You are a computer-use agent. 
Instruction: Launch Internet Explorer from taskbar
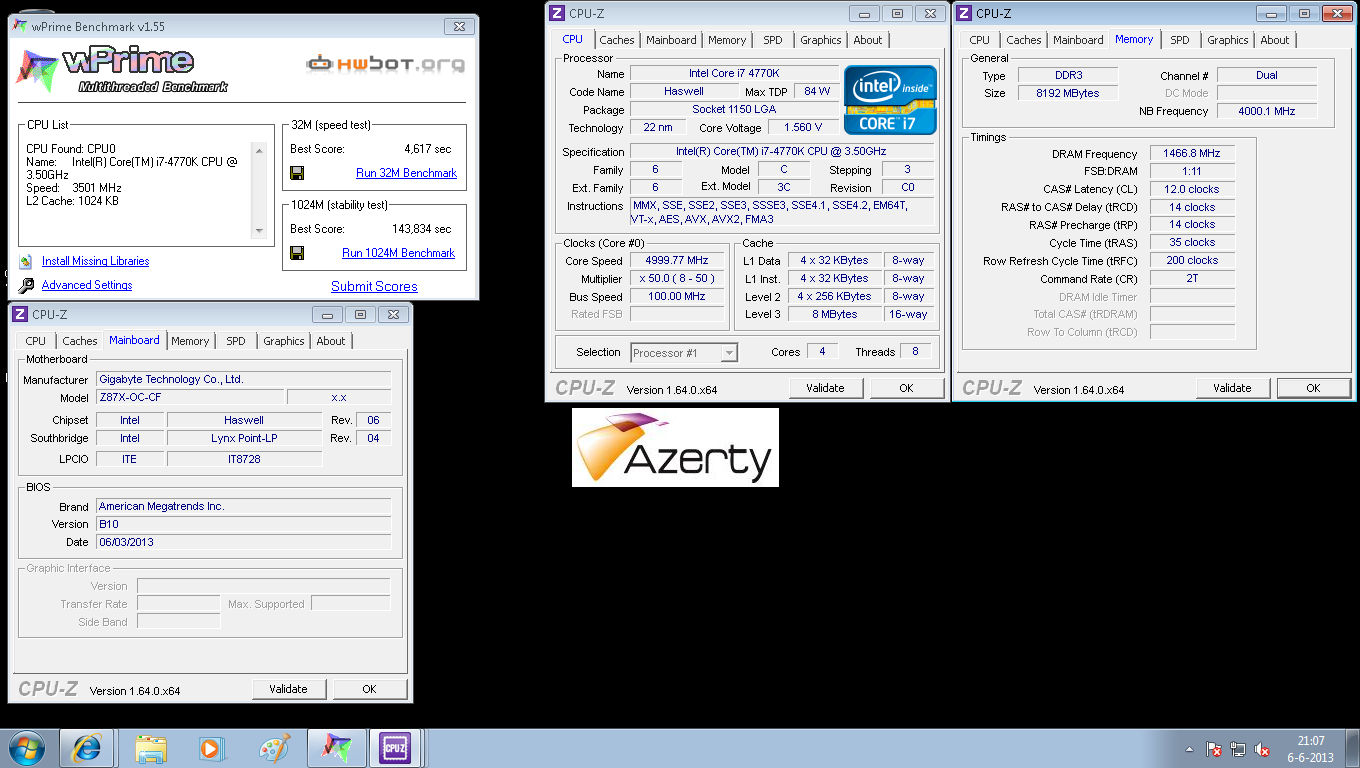87,748
